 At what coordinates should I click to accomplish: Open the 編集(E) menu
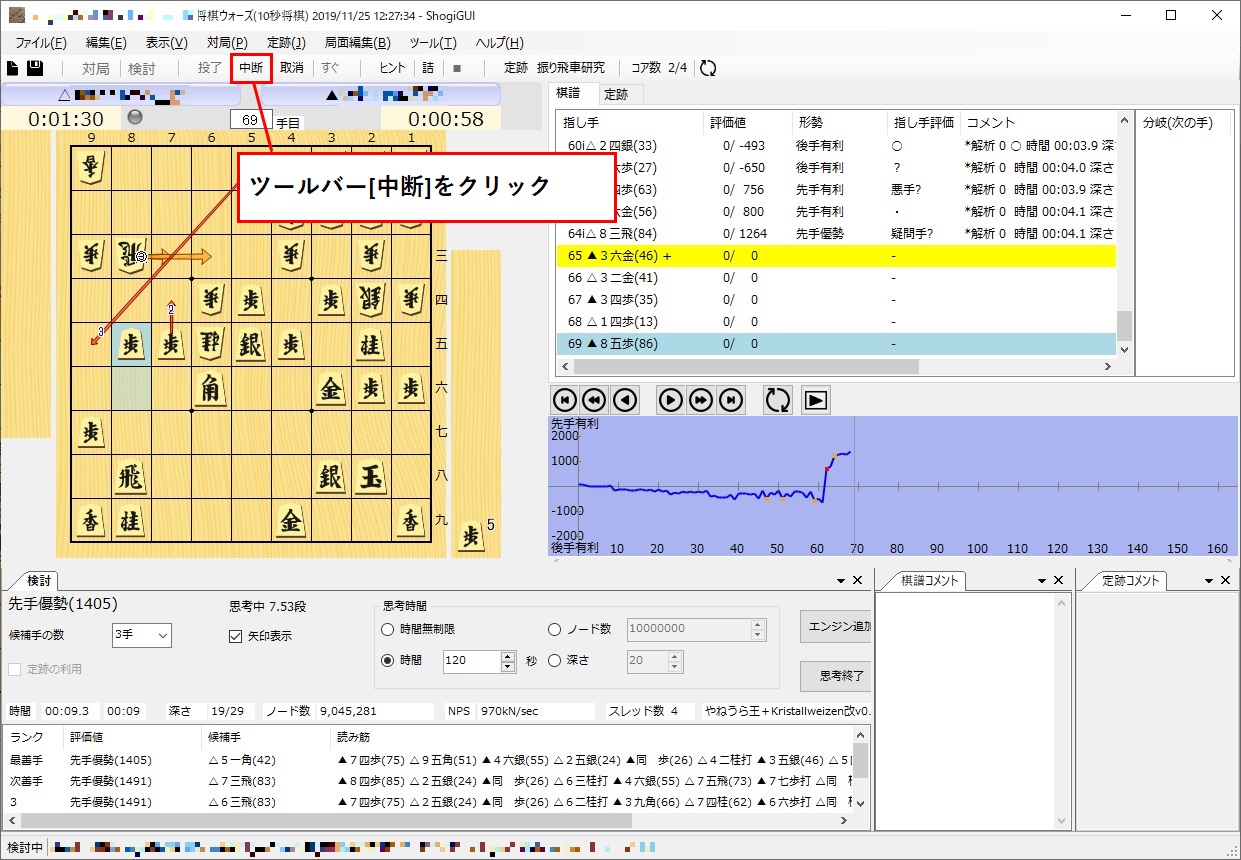tap(106, 43)
